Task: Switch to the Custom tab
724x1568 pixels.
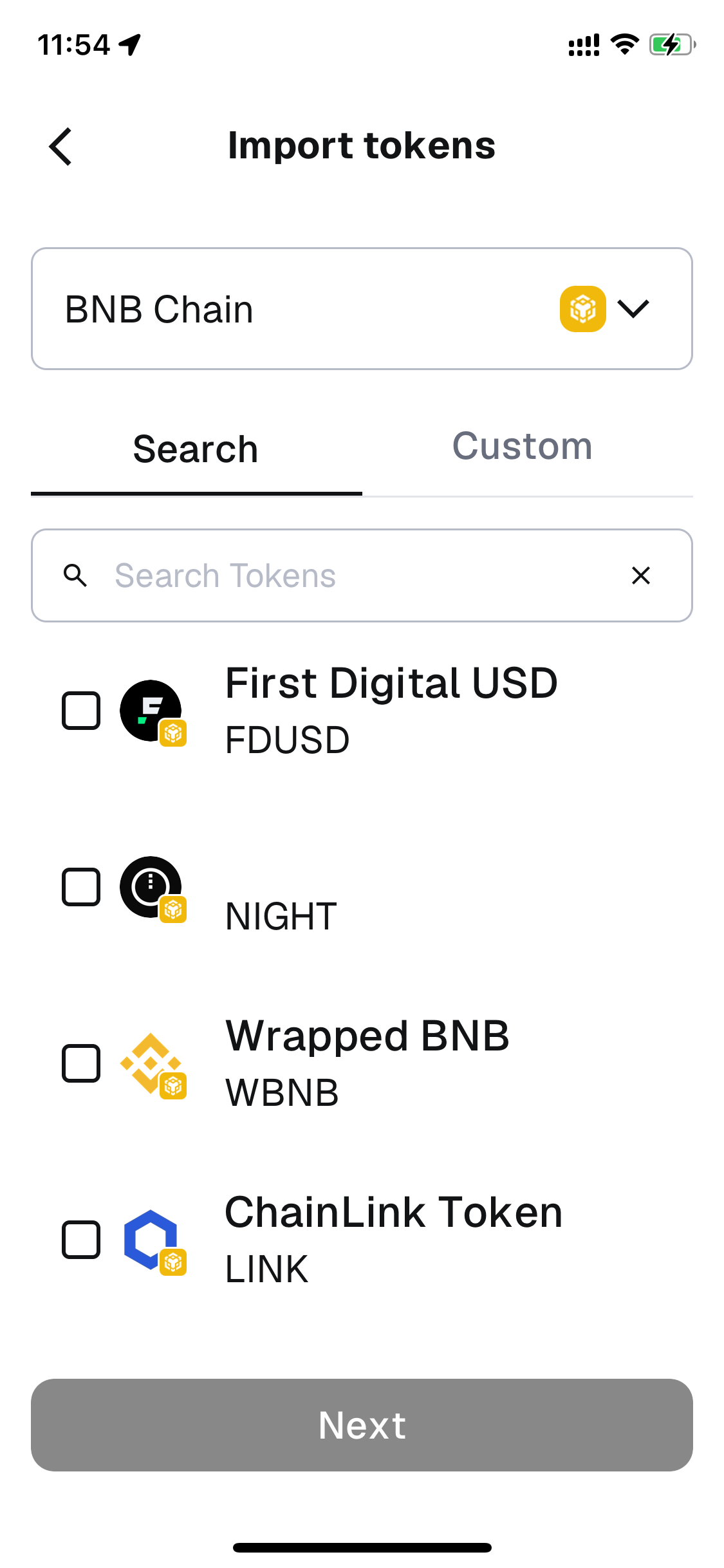Action: (522, 447)
